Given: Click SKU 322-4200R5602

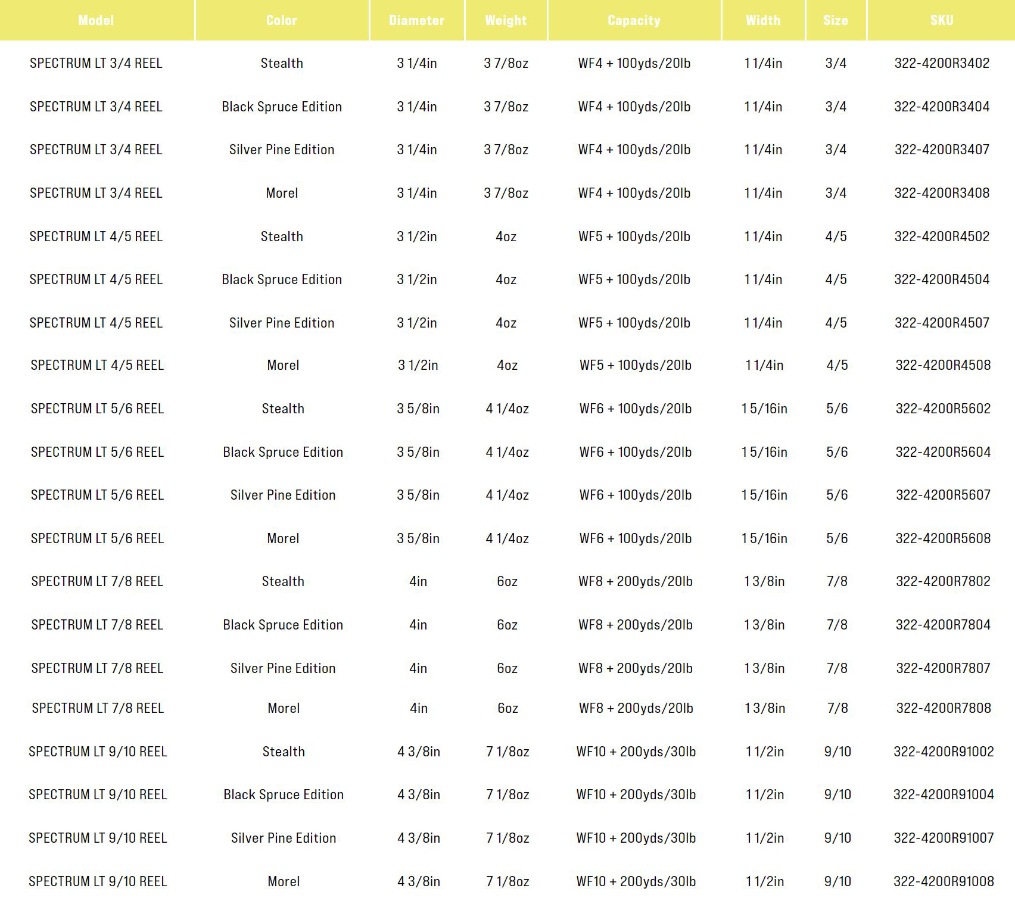Looking at the screenshot, I should tap(943, 409).
